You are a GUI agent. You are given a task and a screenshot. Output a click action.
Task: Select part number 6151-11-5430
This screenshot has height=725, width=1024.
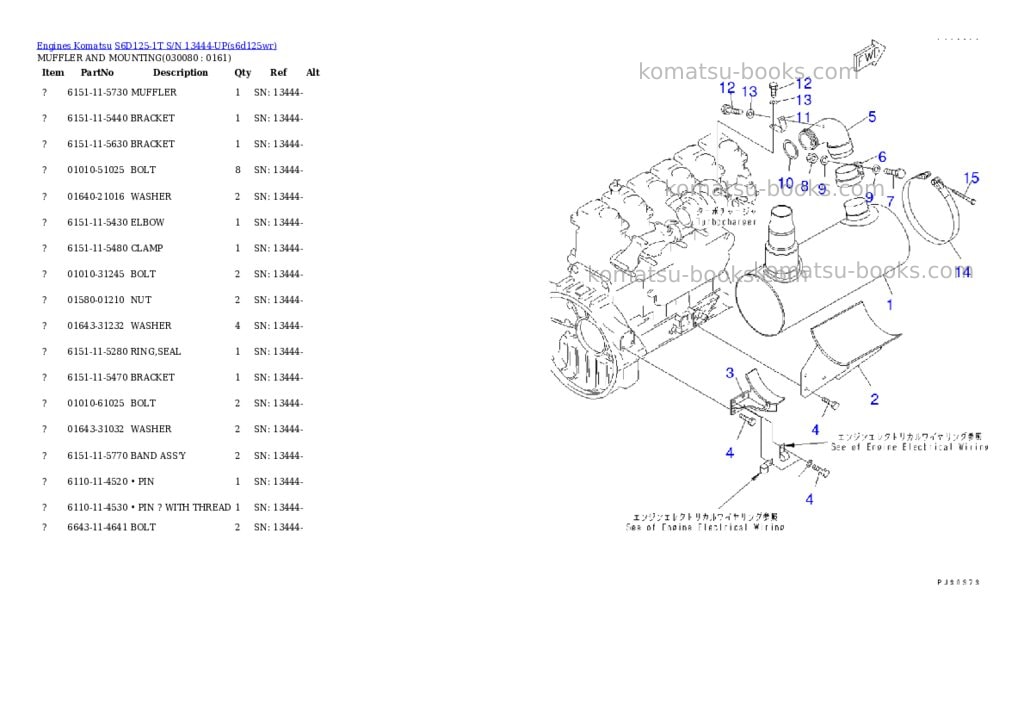point(97,222)
